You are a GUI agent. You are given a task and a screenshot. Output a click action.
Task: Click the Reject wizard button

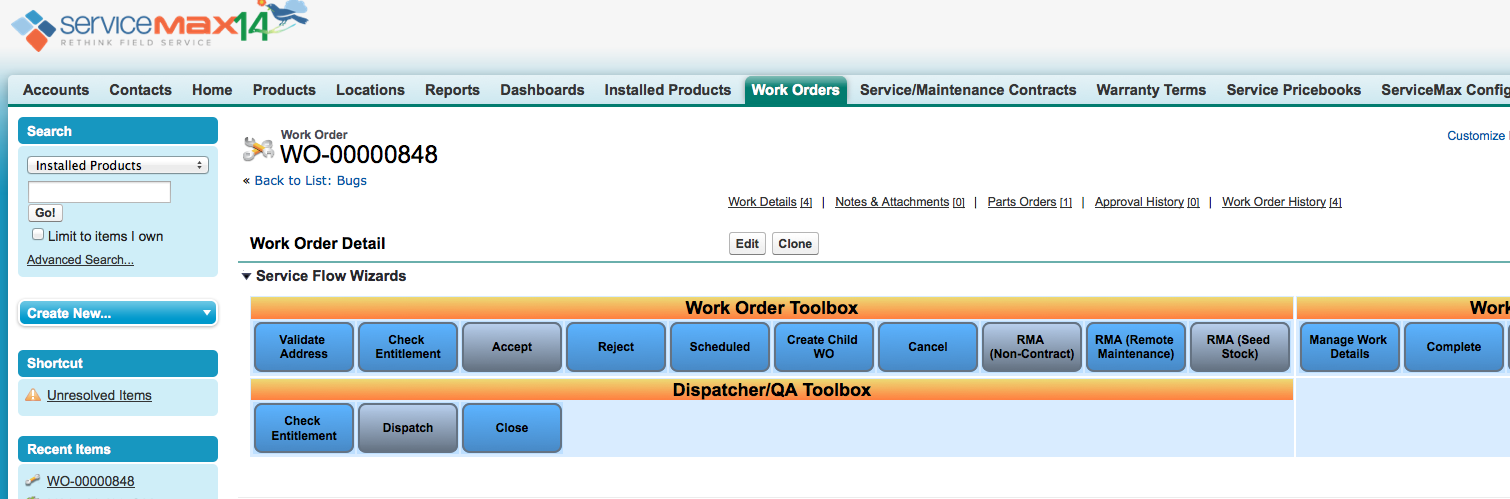[616, 347]
